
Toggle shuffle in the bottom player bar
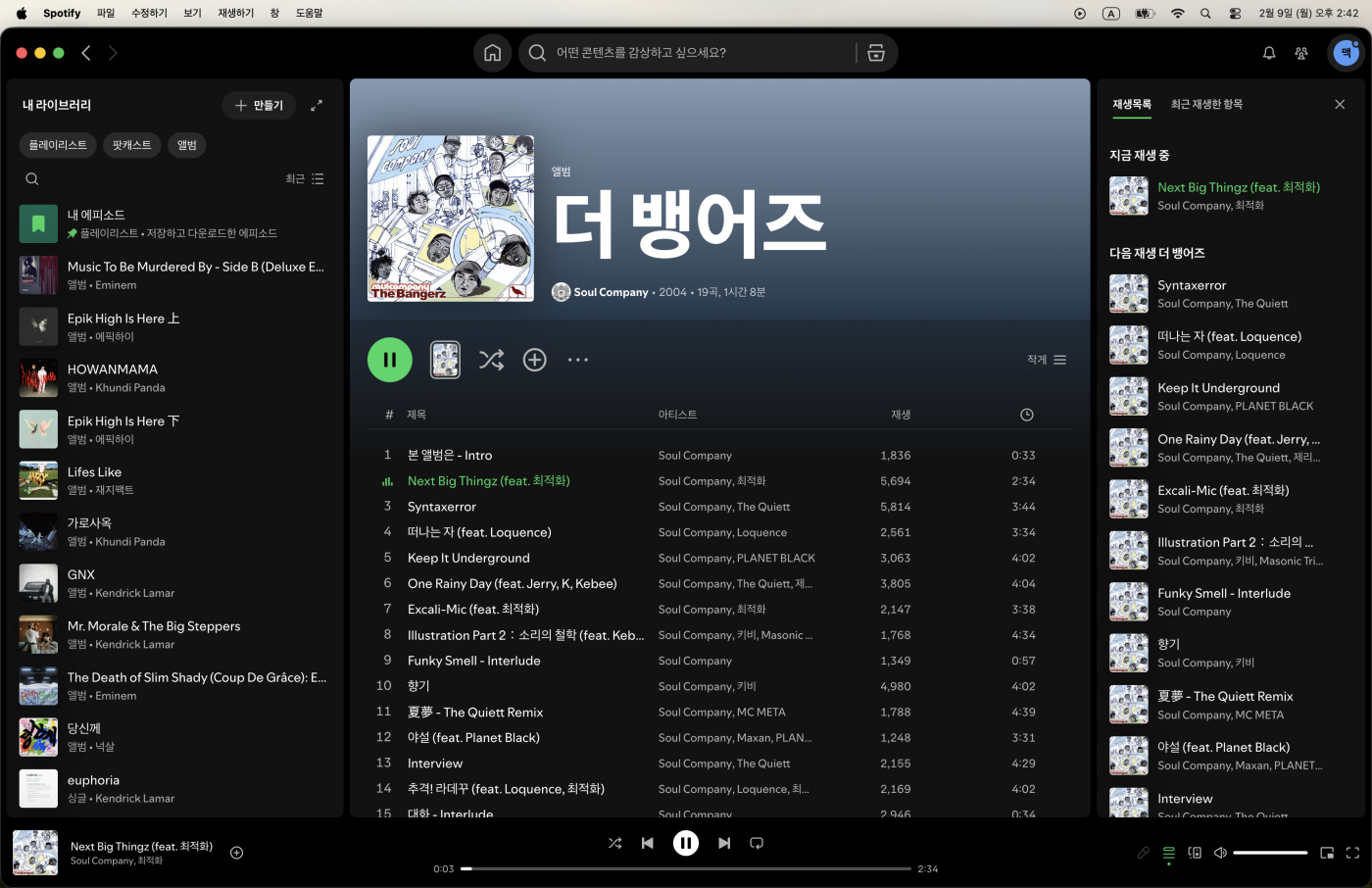point(614,843)
